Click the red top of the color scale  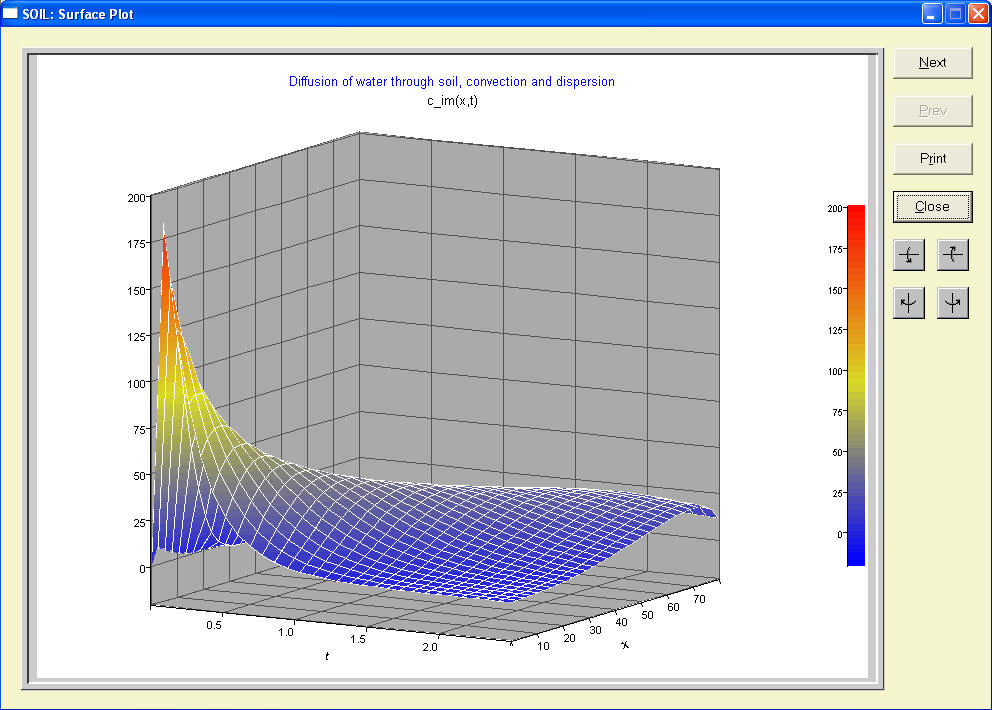(856, 215)
